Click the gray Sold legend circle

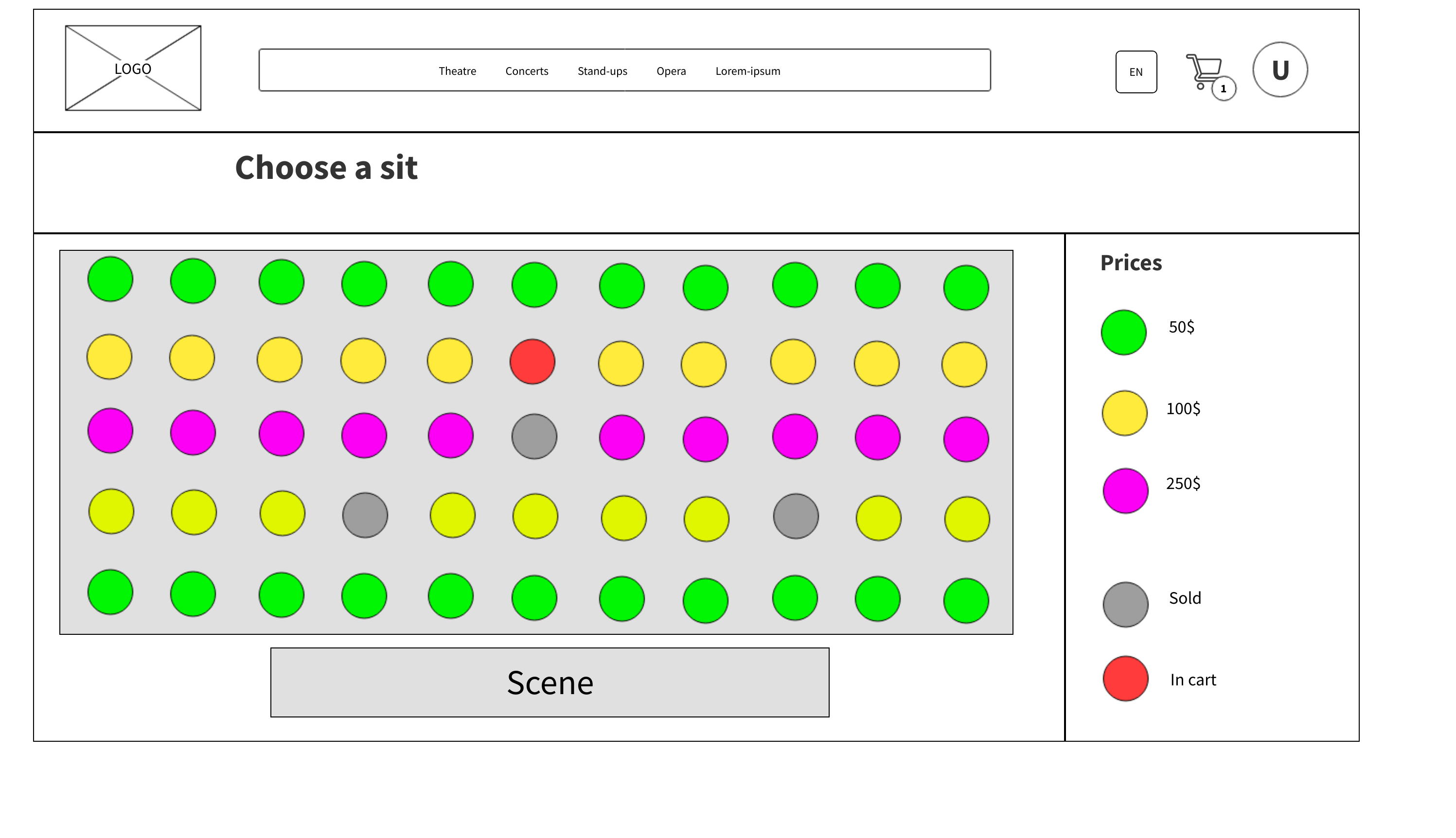pyautogui.click(x=1125, y=604)
